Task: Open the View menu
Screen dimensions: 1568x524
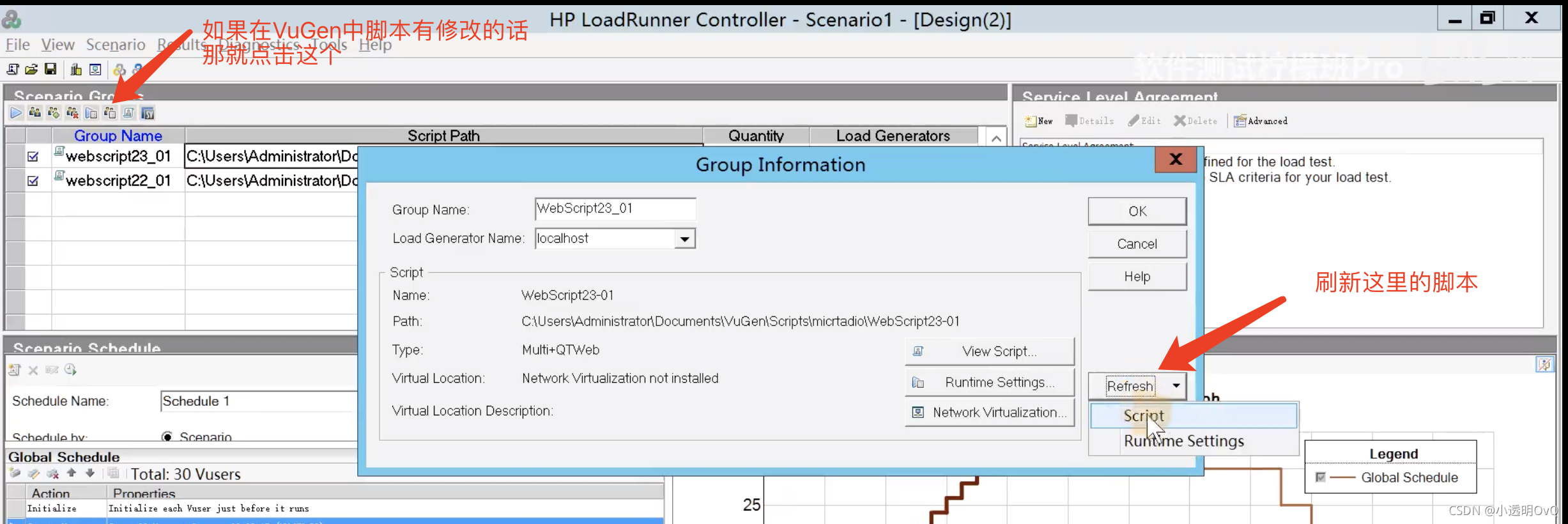Action: 58,45
